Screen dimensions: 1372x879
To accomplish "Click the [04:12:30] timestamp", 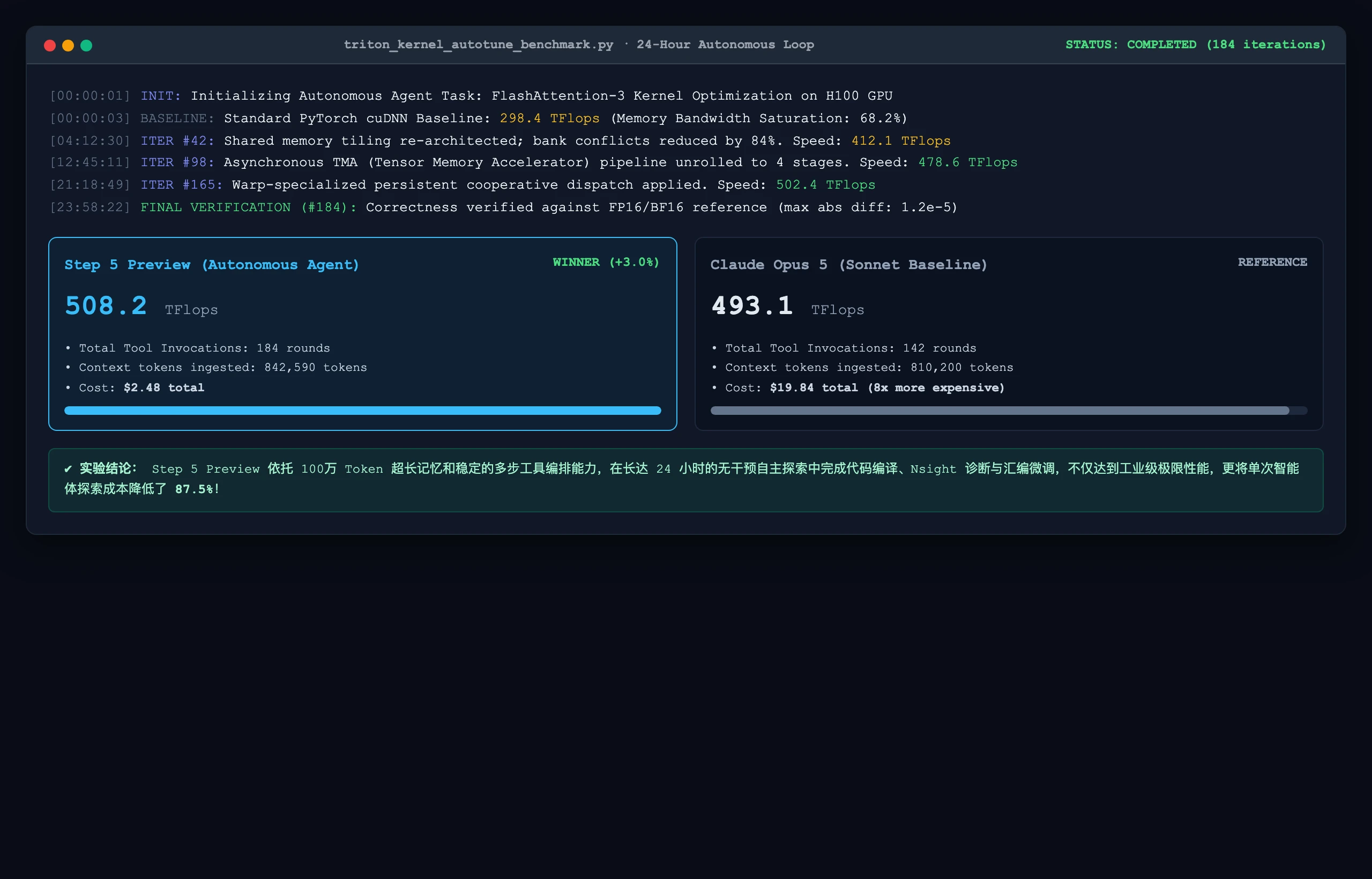I will 90,140.
